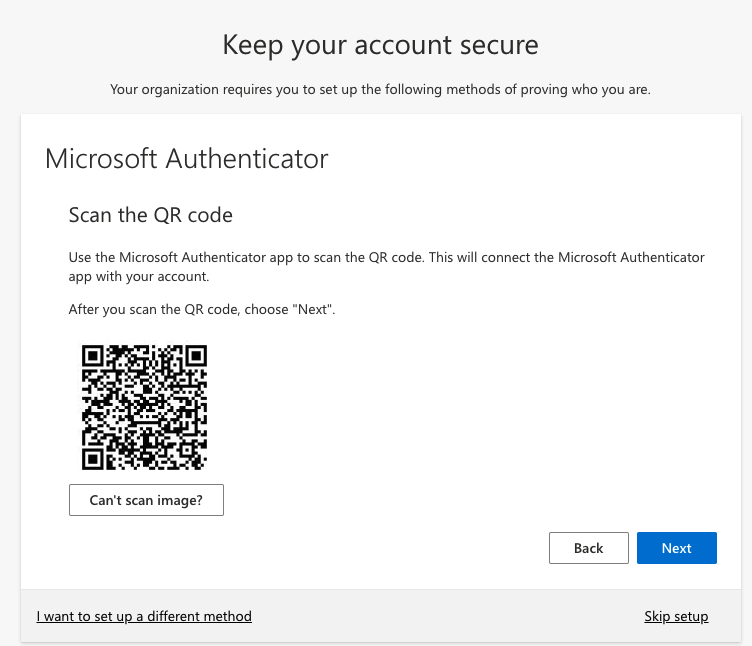
Task: Click the "app with your account." text line
Action: [138, 275]
